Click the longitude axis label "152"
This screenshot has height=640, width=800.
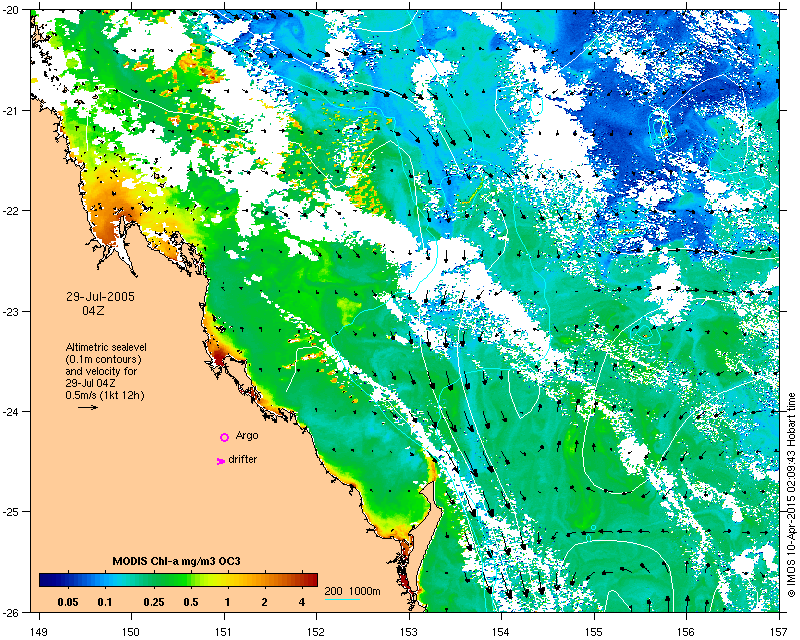316,632
